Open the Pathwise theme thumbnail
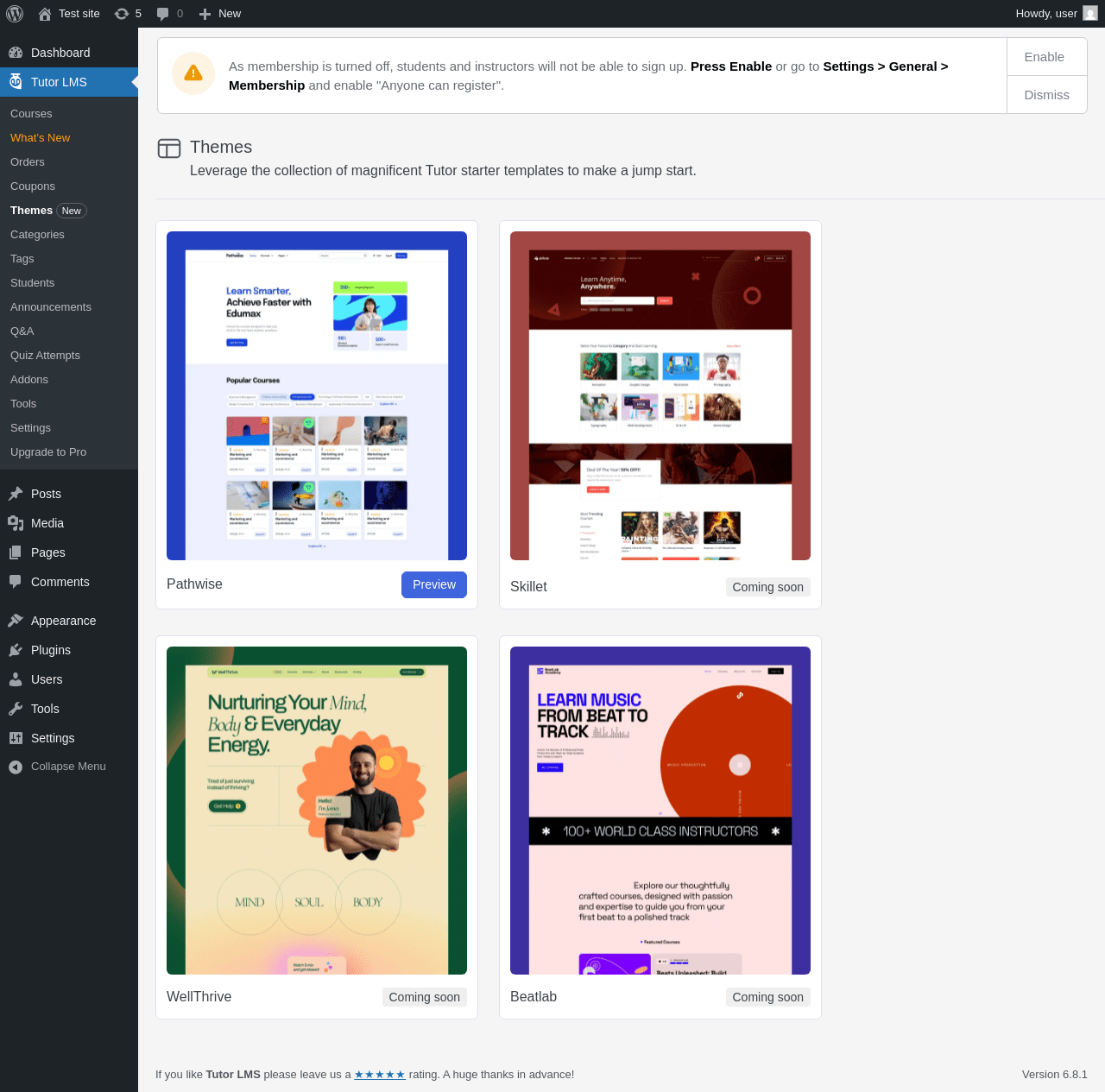Image resolution: width=1105 pixels, height=1092 pixels. pyautogui.click(x=317, y=395)
